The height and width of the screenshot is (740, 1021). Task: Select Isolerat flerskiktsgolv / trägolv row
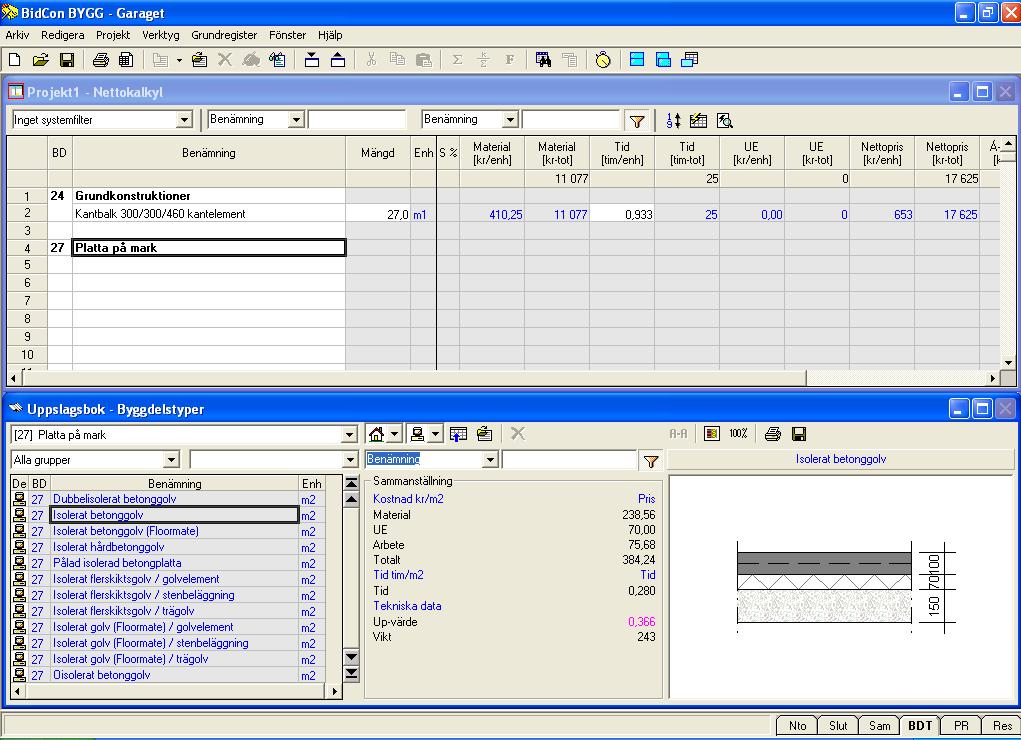coord(175,611)
